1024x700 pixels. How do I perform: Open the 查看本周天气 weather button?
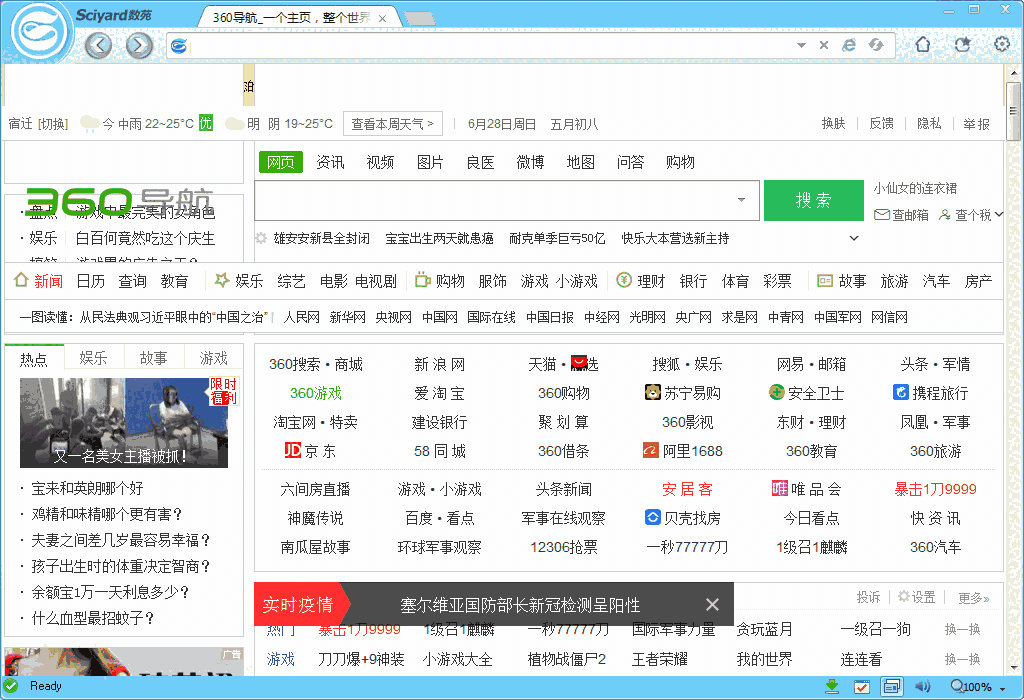(x=393, y=124)
